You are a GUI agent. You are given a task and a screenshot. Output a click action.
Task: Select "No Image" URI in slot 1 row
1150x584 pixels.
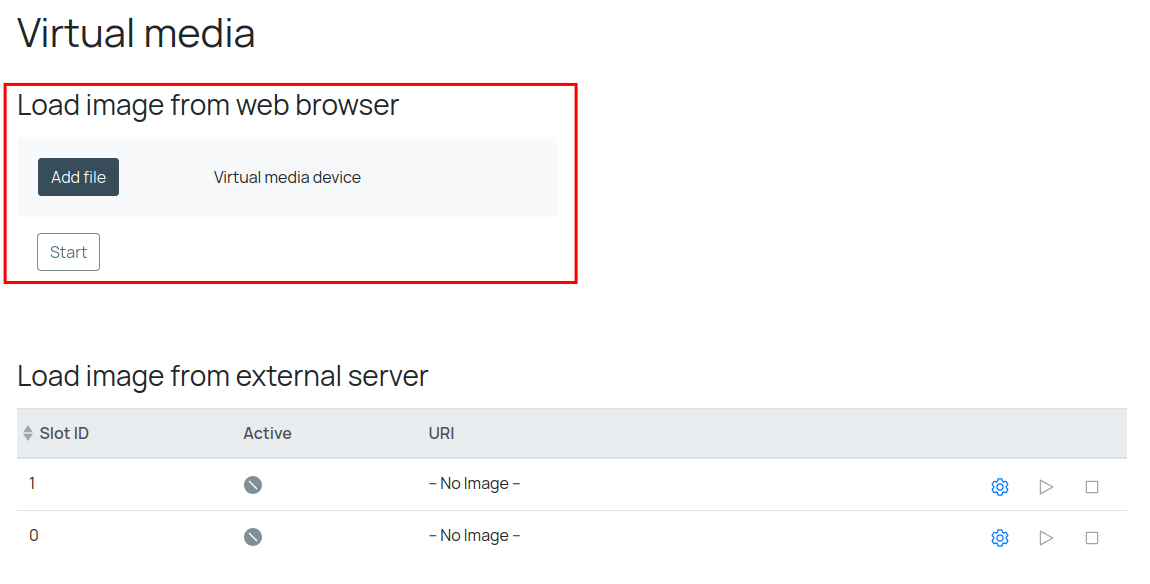(474, 484)
